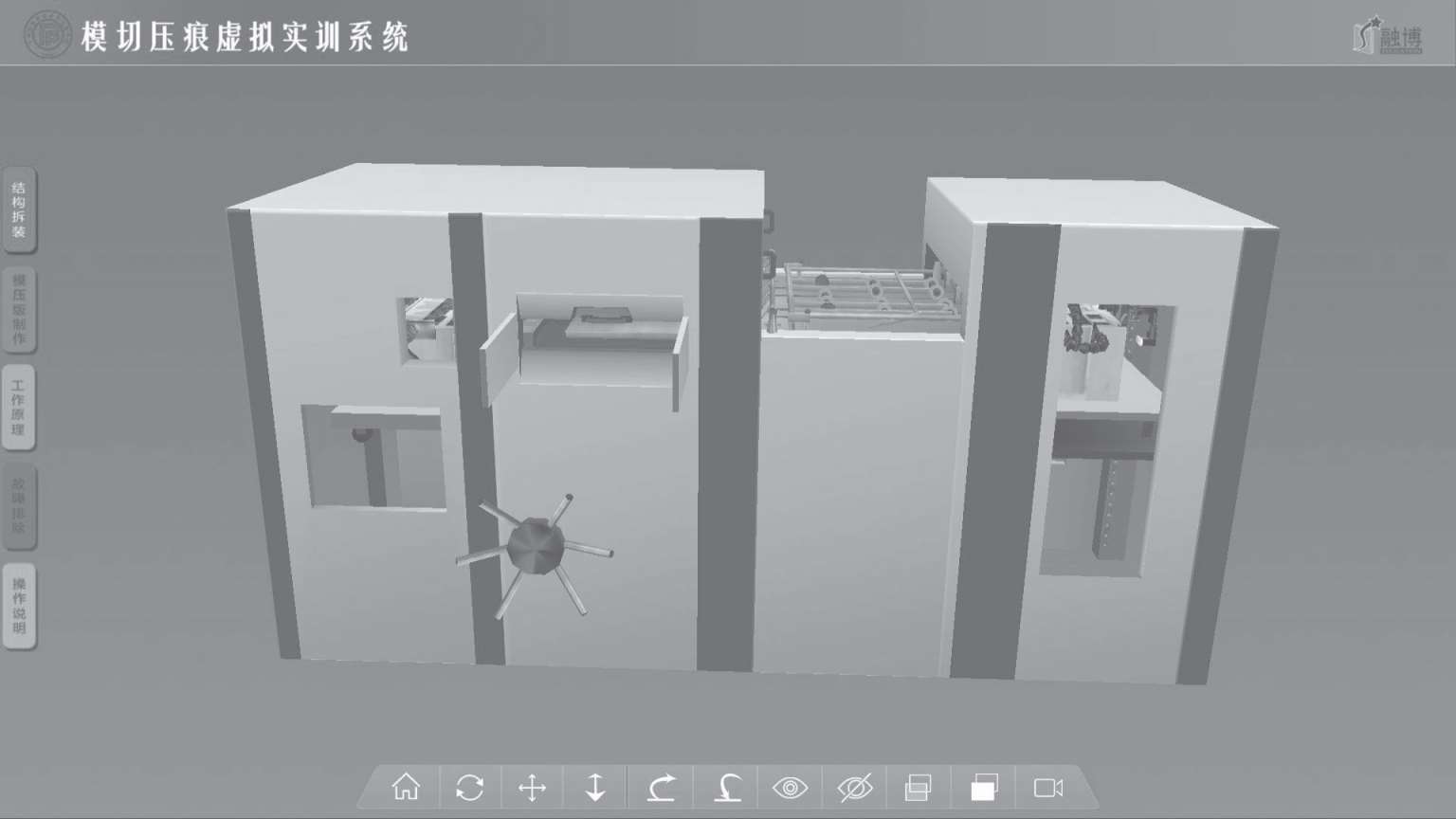The image size is (1456, 819).
Task: Select the spoked handwheel on the machine
Action: coord(536,547)
